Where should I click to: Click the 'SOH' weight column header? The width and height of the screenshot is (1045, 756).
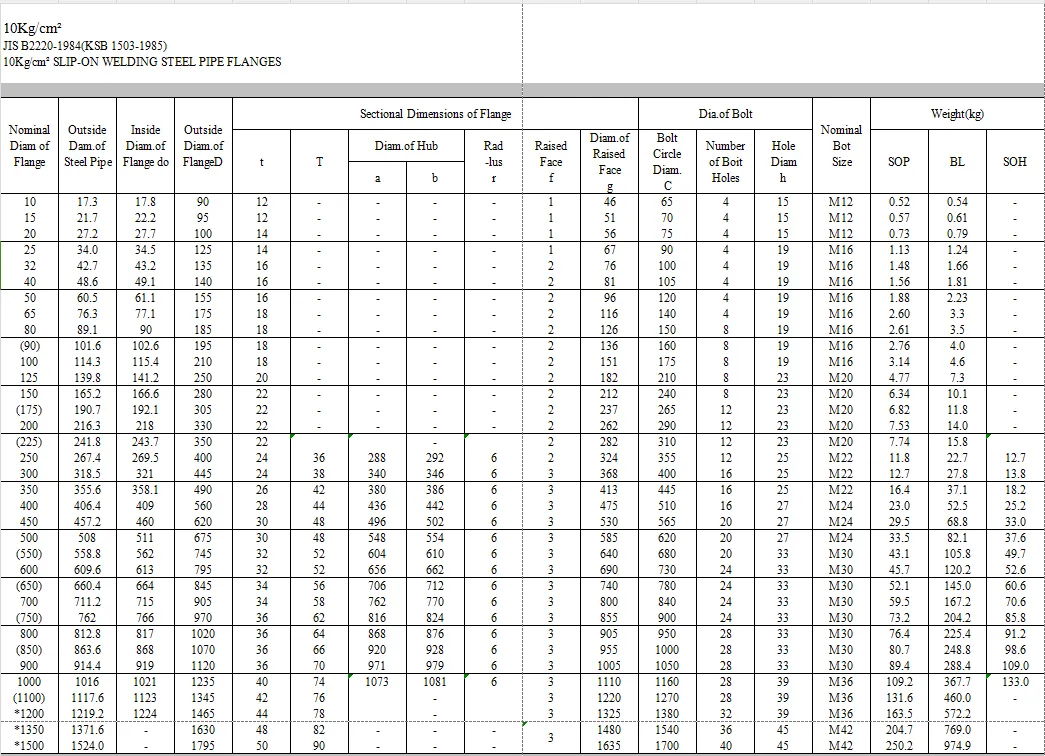(1015, 162)
